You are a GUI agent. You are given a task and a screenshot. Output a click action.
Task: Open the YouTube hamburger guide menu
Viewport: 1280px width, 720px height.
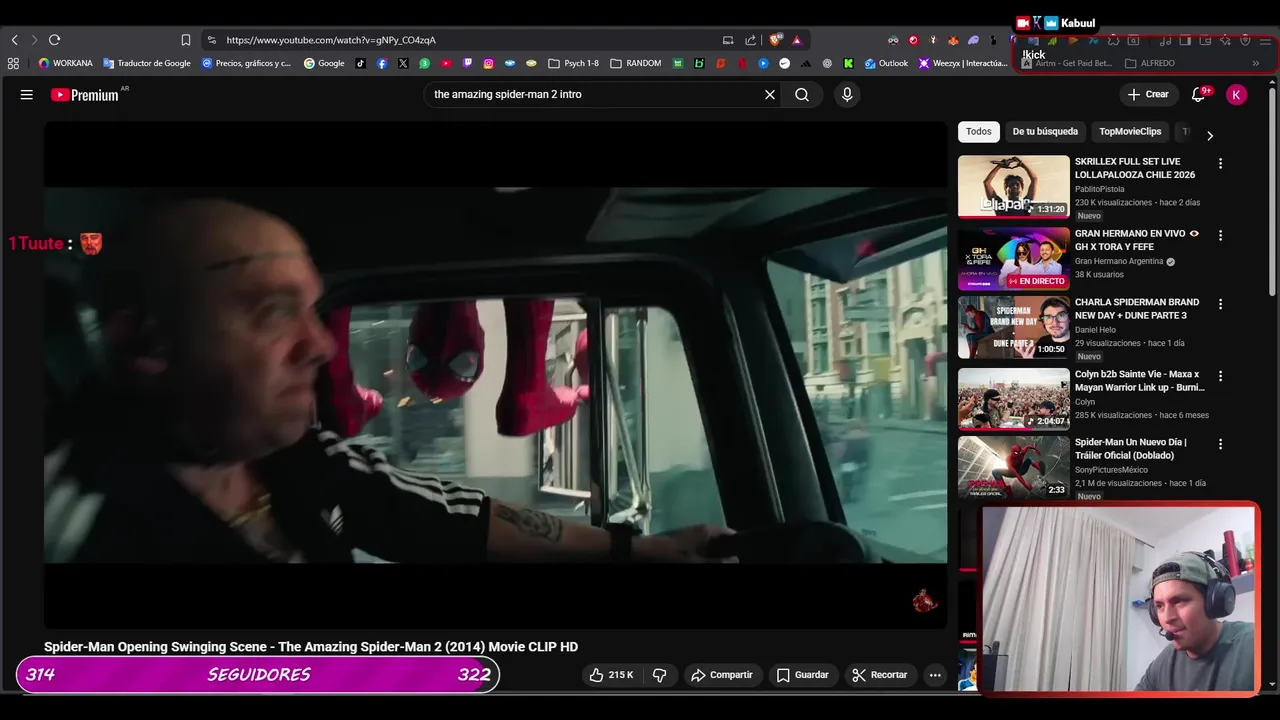pyautogui.click(x=27, y=94)
